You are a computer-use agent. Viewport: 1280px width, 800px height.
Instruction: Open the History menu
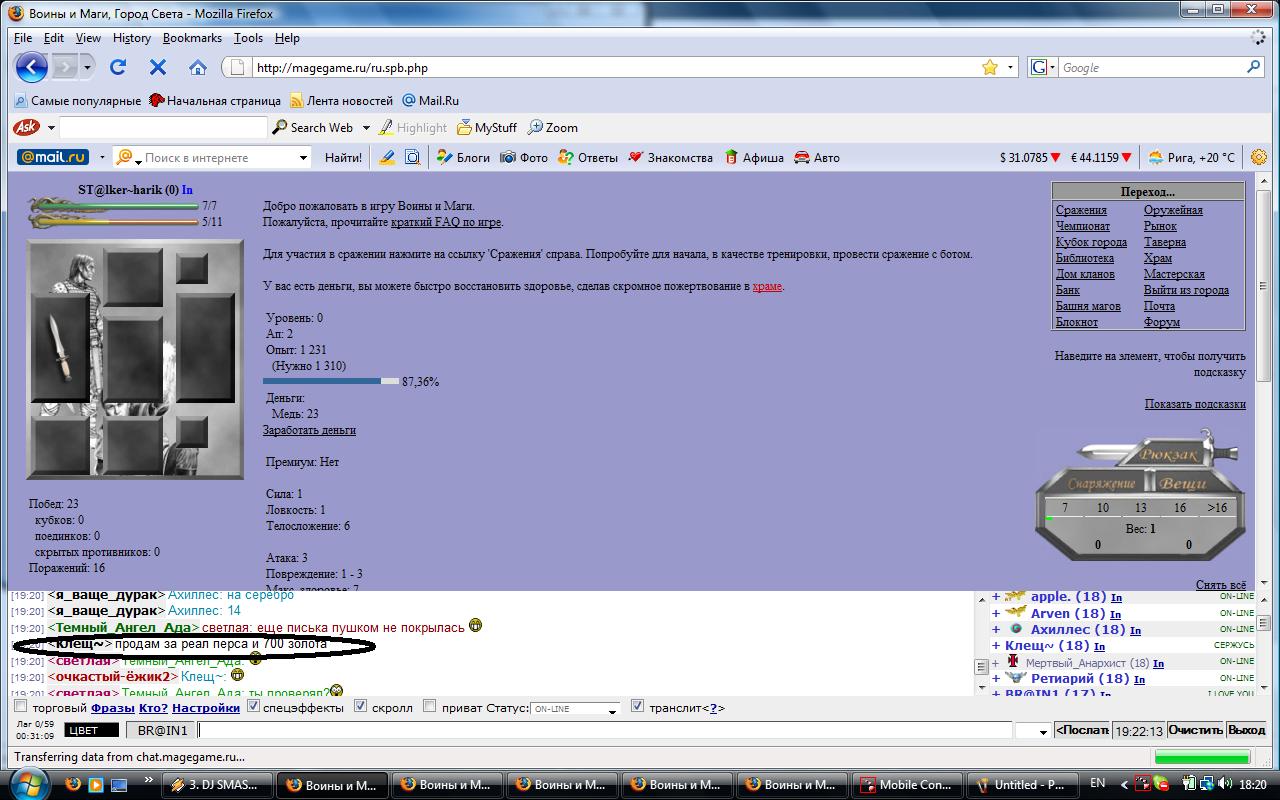(132, 38)
